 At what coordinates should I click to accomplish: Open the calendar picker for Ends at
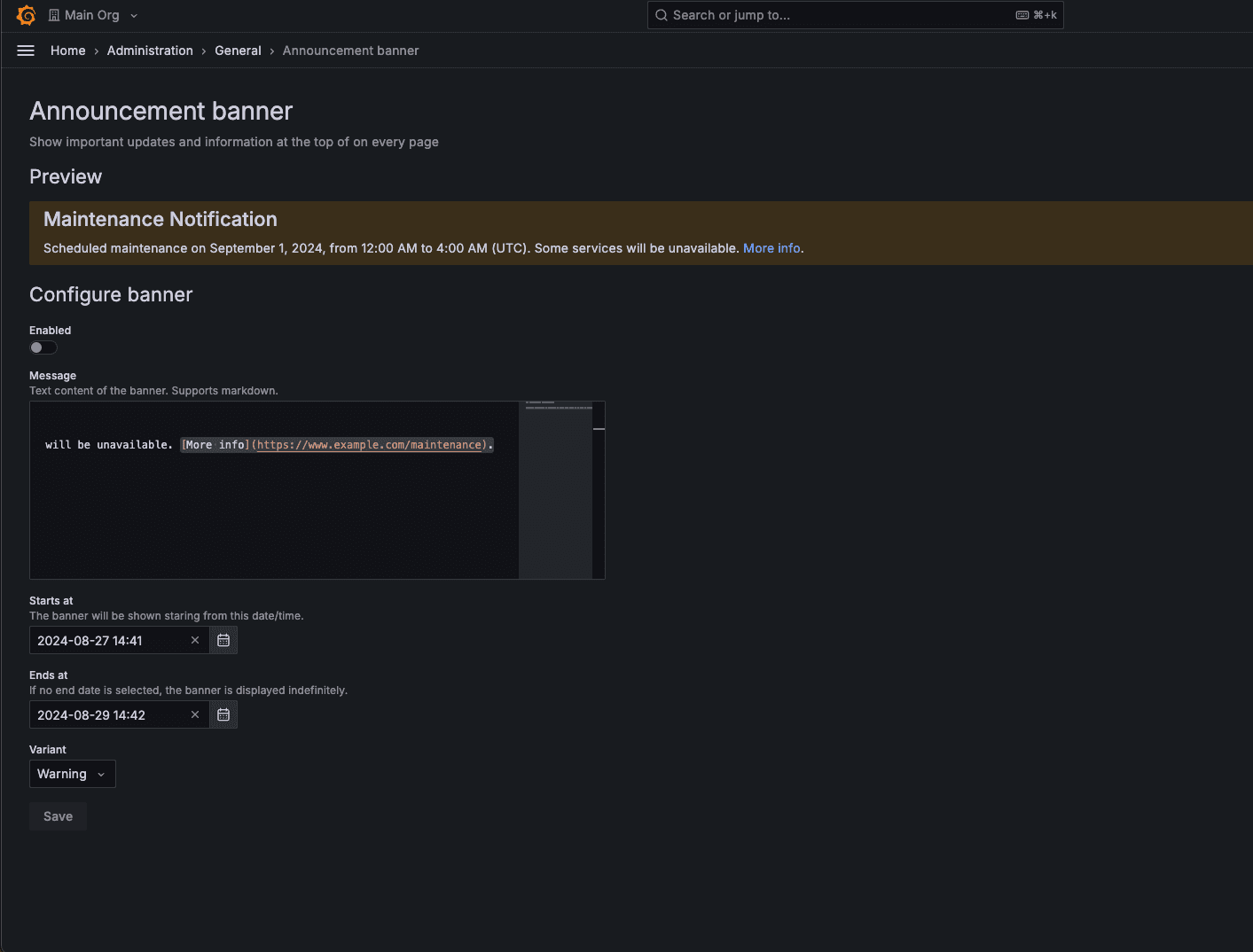point(223,714)
